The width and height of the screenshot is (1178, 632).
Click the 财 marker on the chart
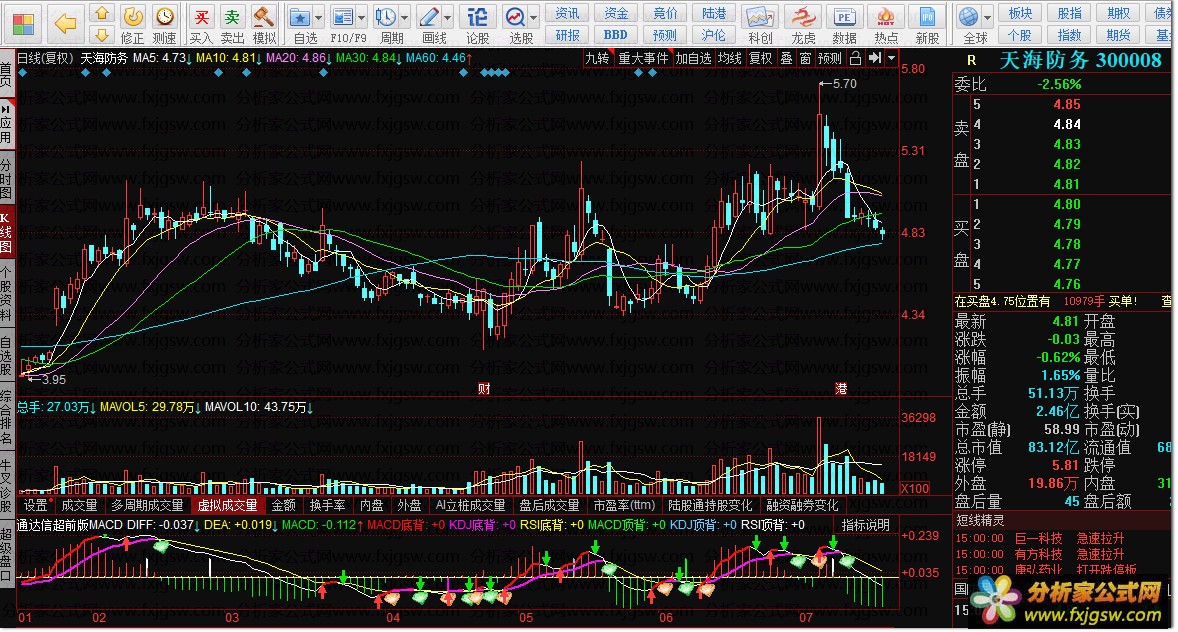[x=485, y=389]
